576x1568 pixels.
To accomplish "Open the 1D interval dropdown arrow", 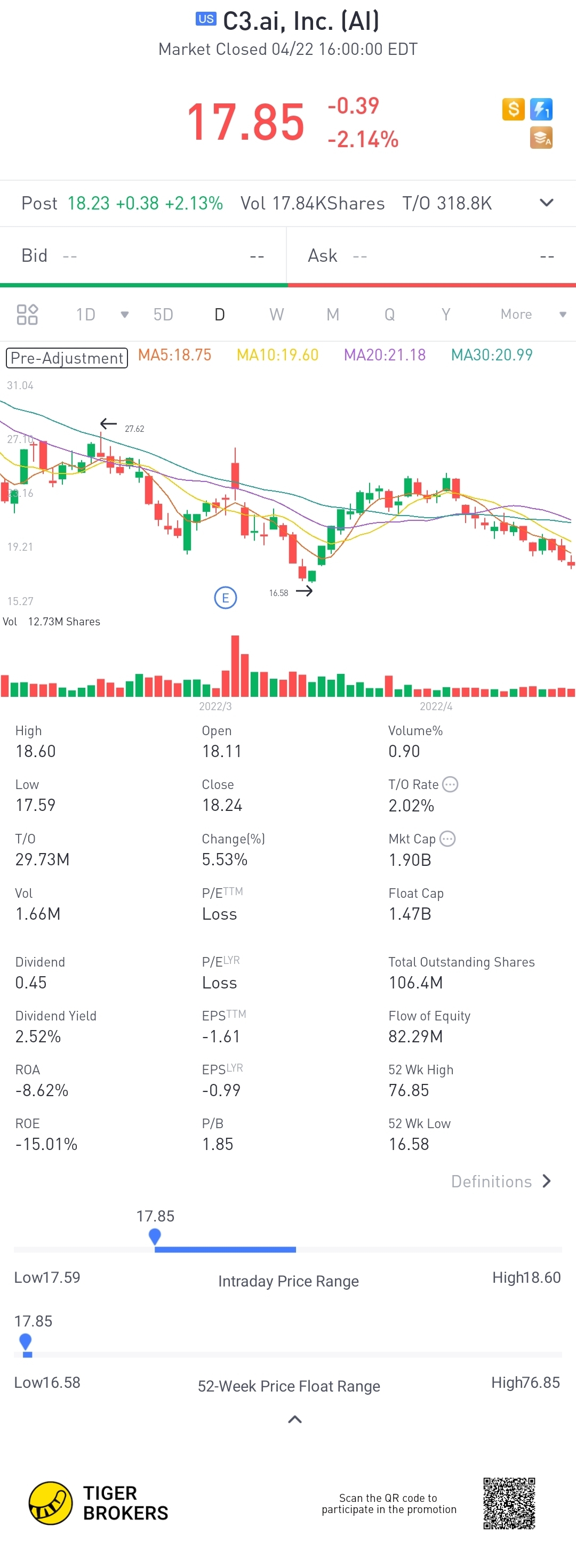I will pyautogui.click(x=125, y=315).
